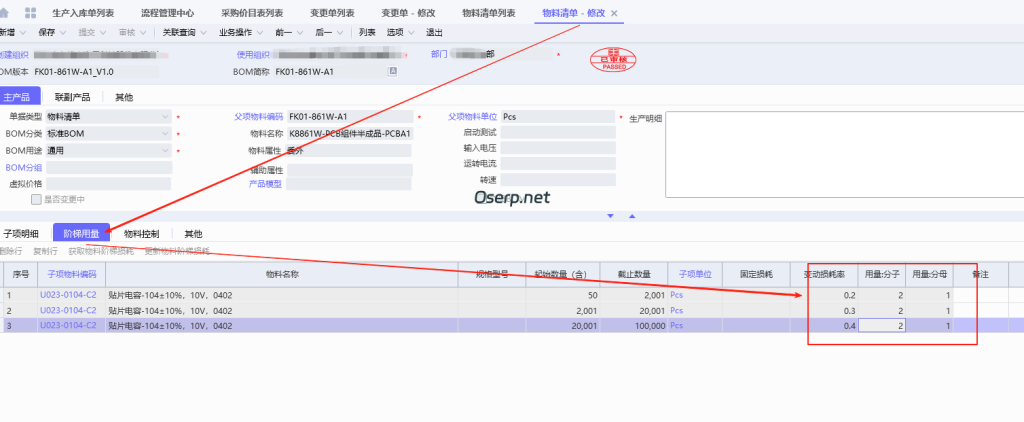Image resolution: width=1024 pixels, height=422 pixels.
Task: Select the 变动损耗率 cell showing 0.2
Action: tap(824, 295)
